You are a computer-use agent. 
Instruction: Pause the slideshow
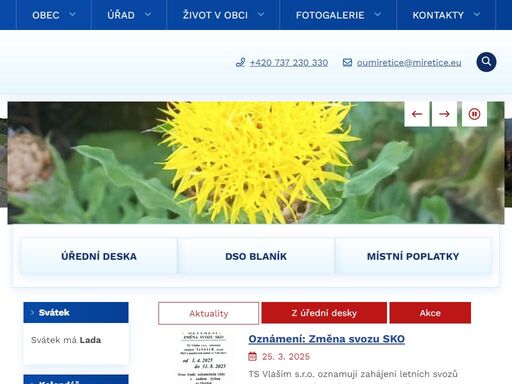click(474, 114)
